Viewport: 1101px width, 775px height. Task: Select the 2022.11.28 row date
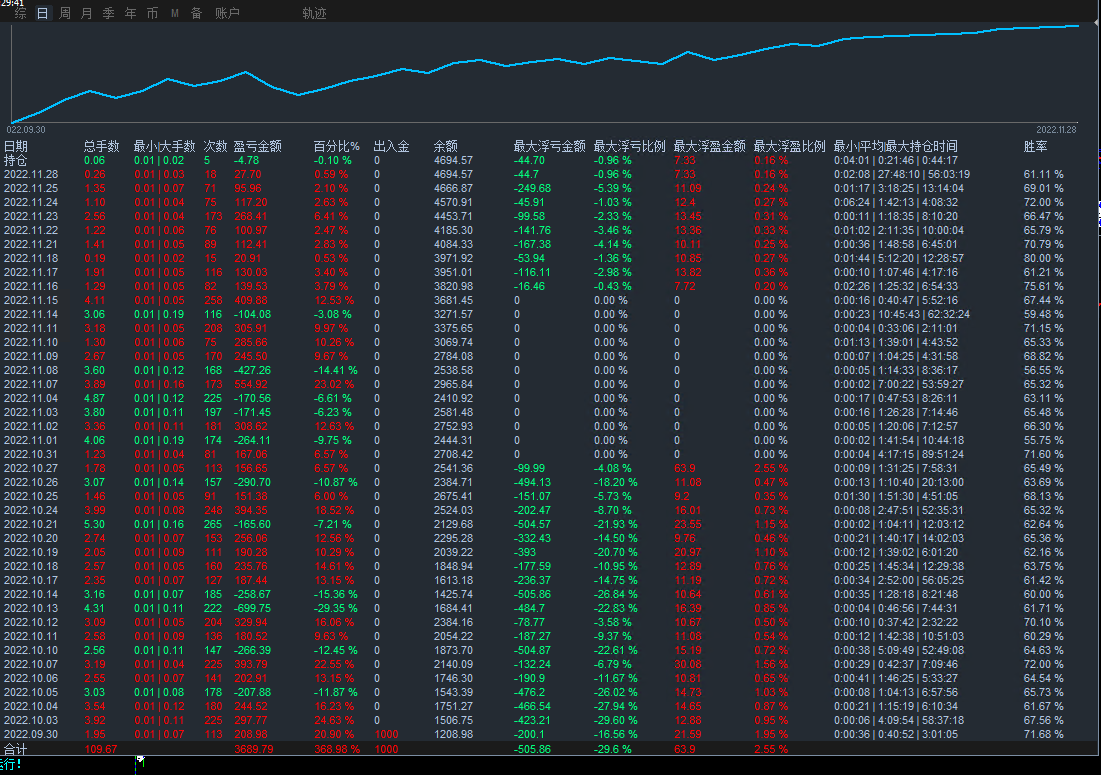(x=31, y=174)
